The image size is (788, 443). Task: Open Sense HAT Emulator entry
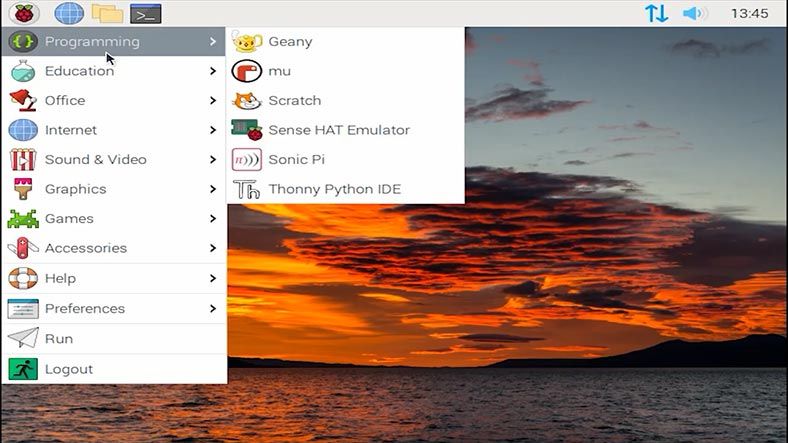pos(346,130)
